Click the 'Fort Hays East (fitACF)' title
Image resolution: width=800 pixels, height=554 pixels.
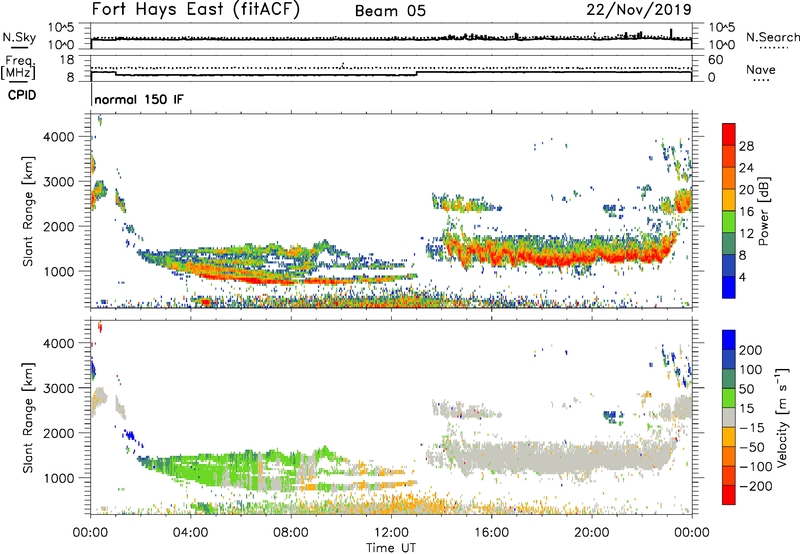coord(196,10)
